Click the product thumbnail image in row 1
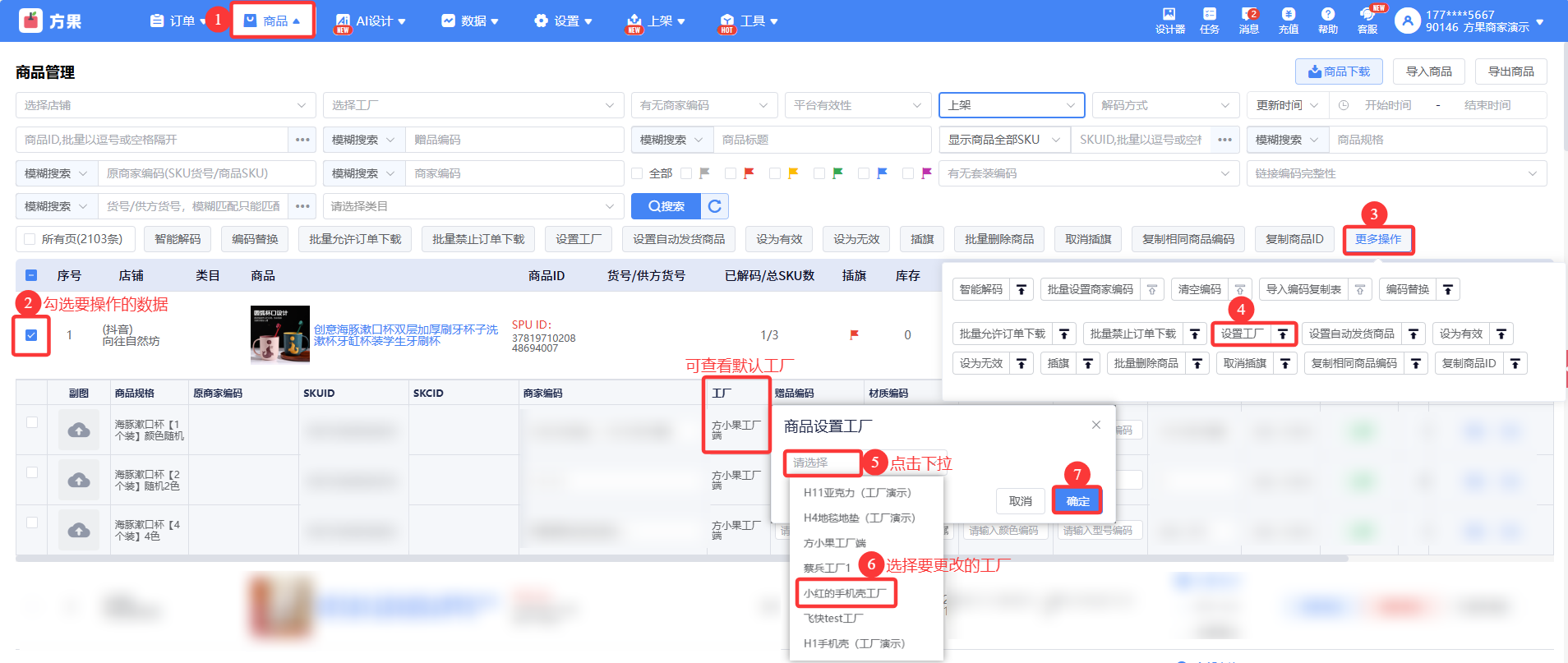This screenshot has width=1568, height=663. click(280, 334)
